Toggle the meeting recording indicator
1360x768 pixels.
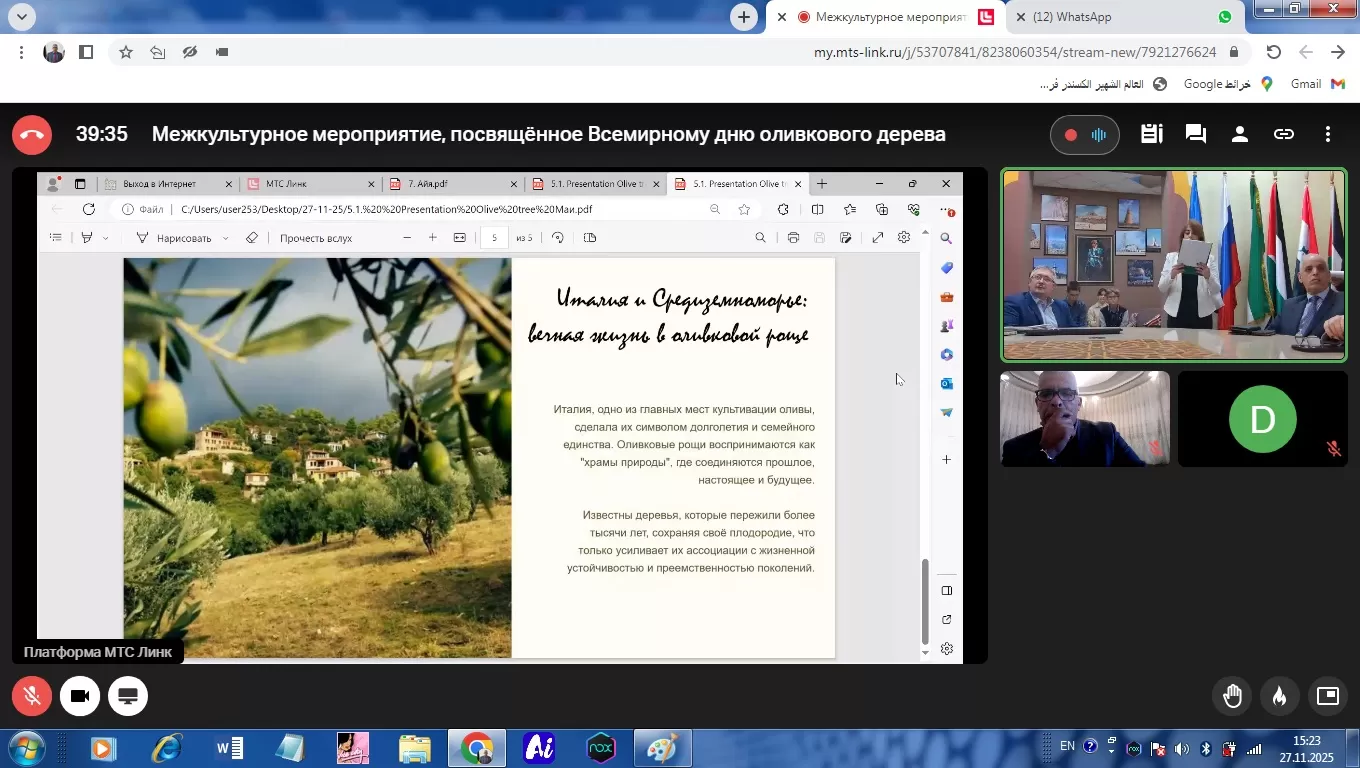point(1085,135)
